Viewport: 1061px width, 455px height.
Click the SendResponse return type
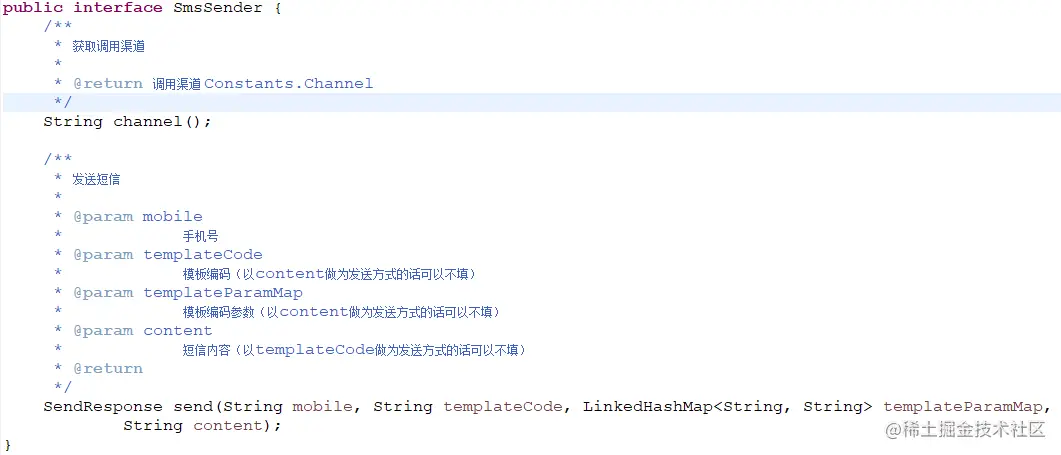pos(103,407)
